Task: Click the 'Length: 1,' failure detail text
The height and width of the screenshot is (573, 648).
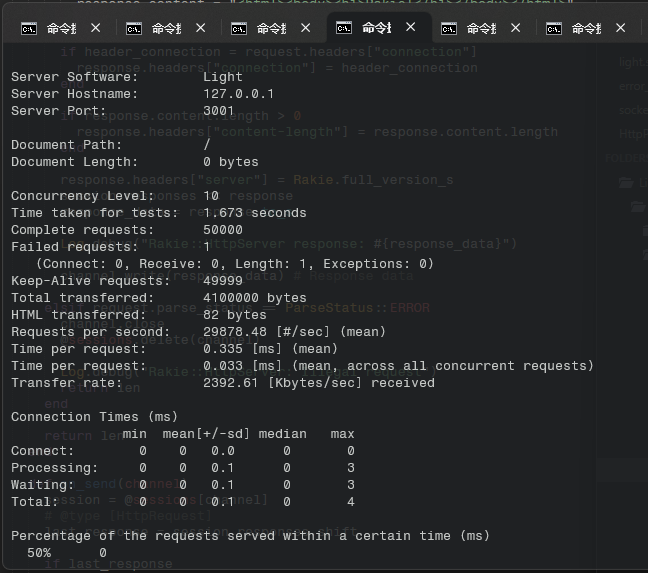Action: pos(271,264)
